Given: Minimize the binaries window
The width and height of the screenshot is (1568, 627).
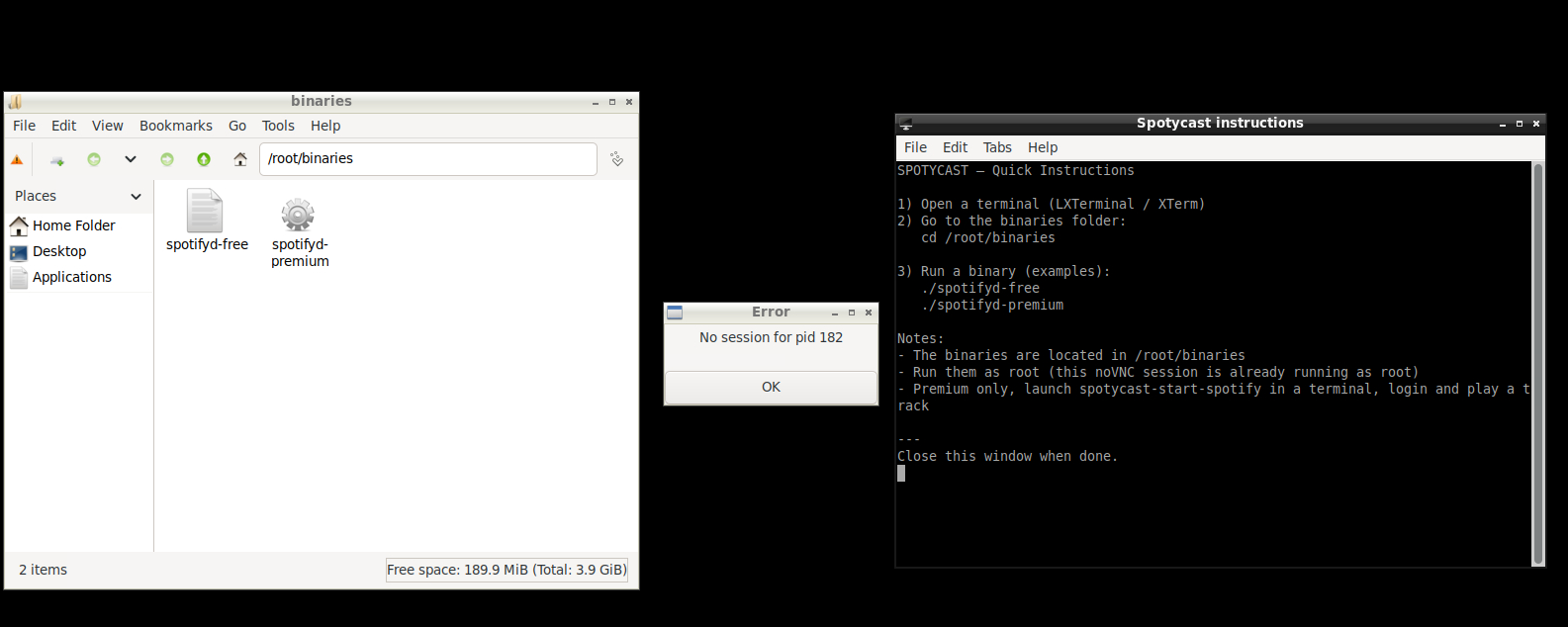Looking at the screenshot, I should coord(596,102).
